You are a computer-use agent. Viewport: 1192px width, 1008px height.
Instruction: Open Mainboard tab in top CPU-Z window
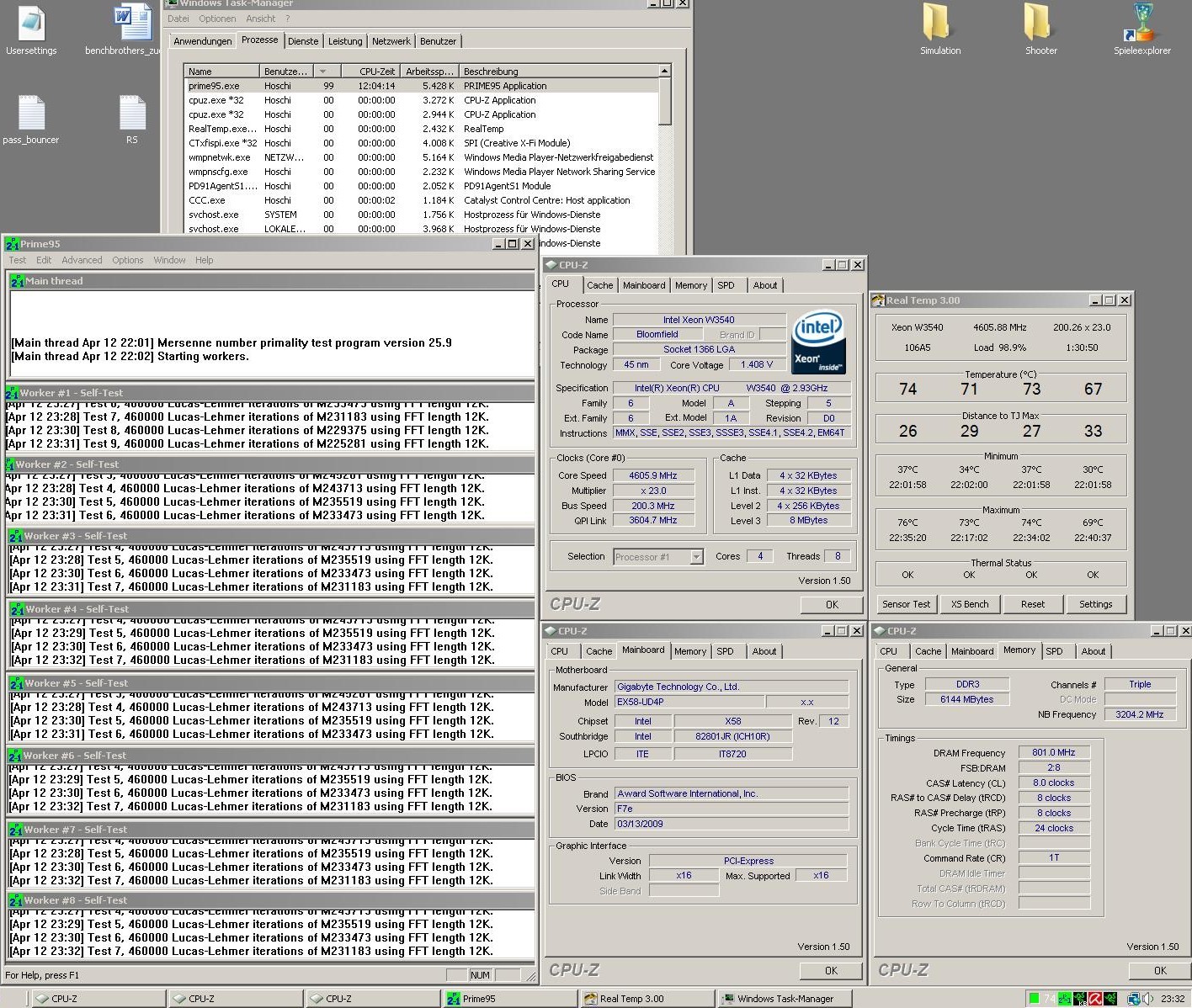click(x=644, y=285)
